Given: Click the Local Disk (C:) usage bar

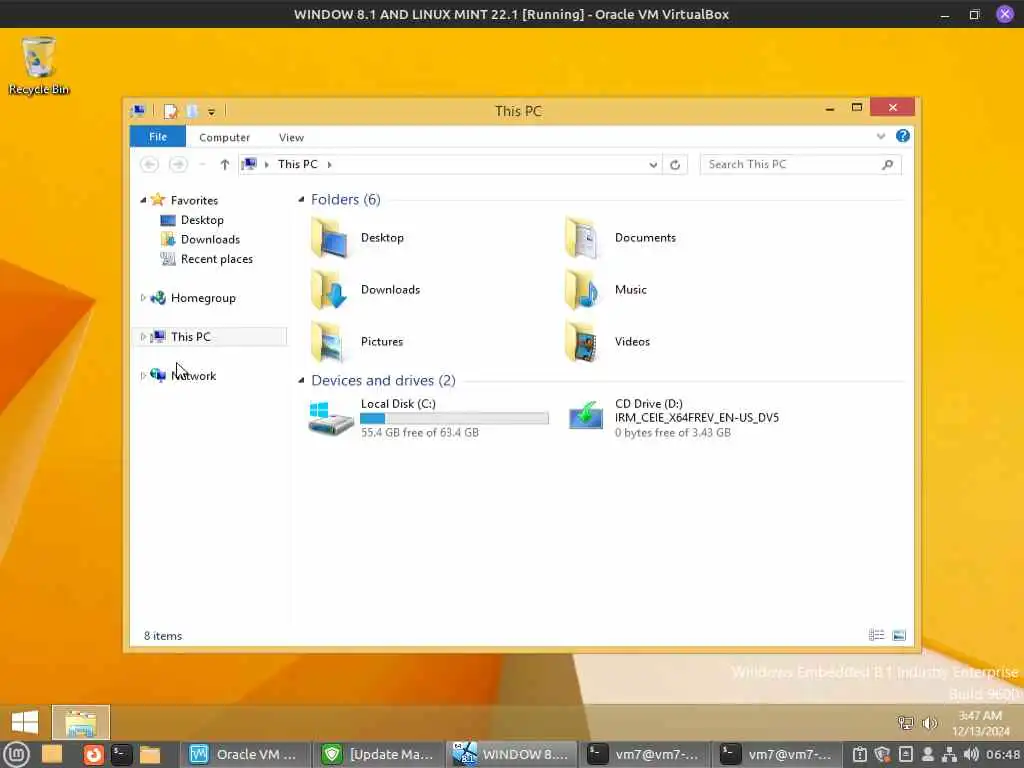Looking at the screenshot, I should pyautogui.click(x=455, y=419).
